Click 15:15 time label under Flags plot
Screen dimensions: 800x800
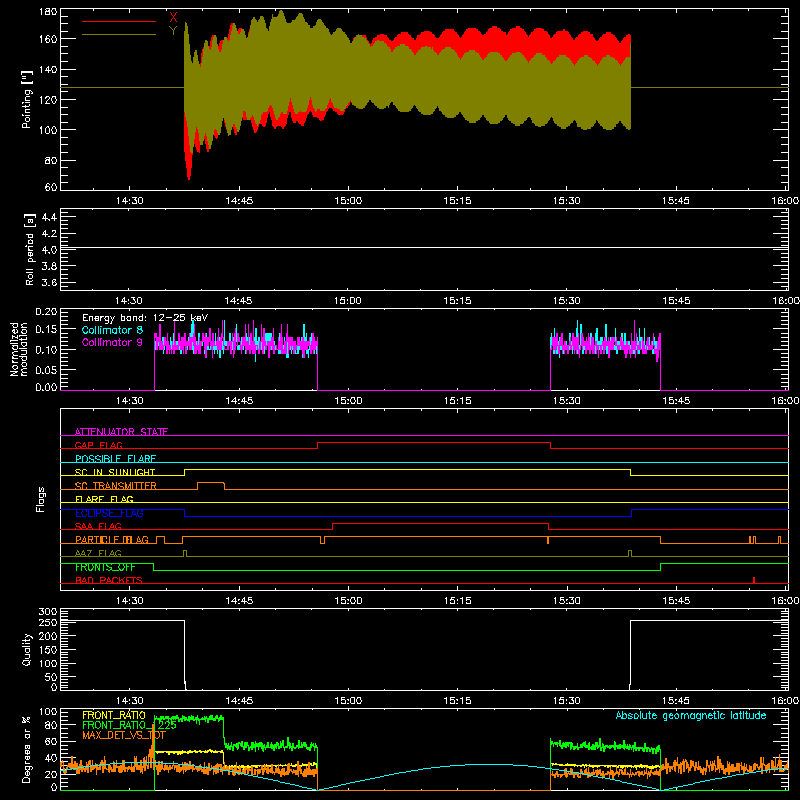(458, 601)
